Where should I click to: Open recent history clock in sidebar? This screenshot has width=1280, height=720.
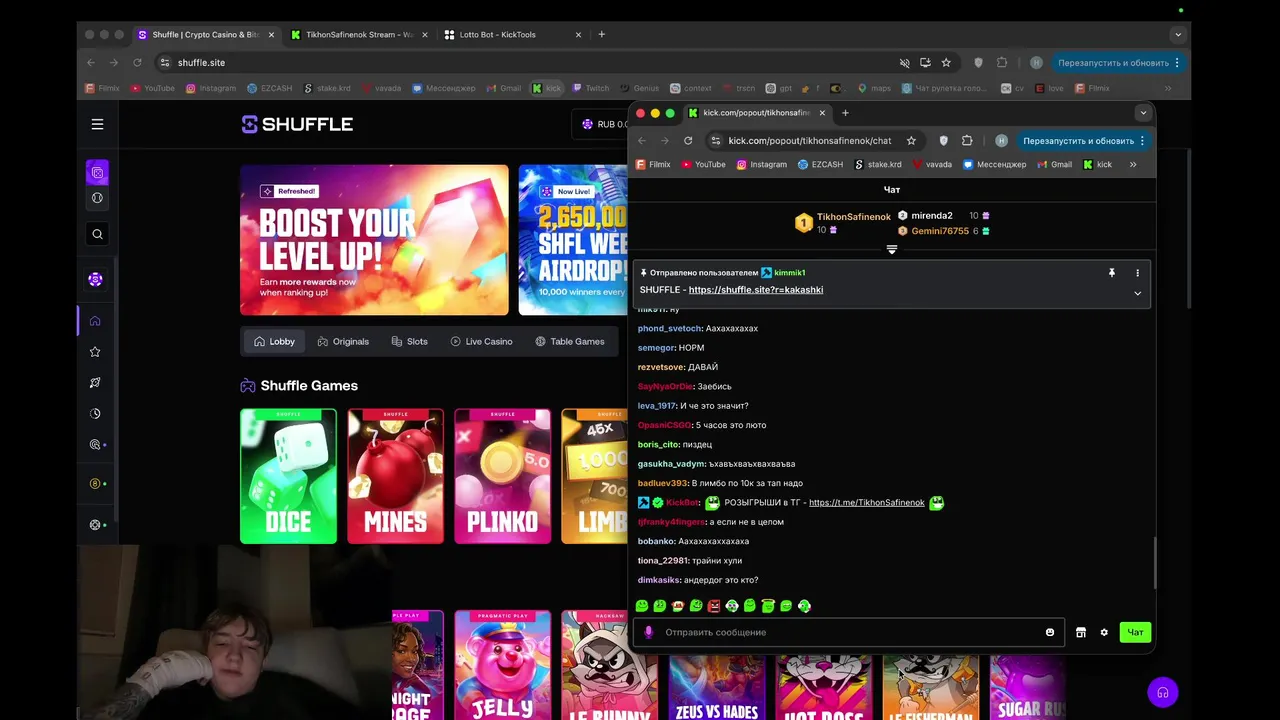(x=95, y=414)
